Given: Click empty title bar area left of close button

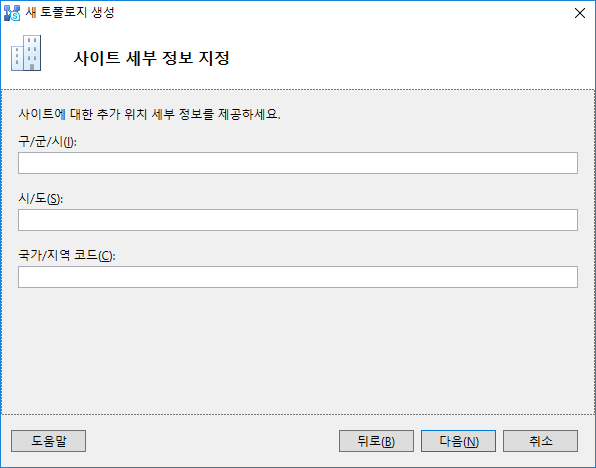Looking at the screenshot, I should click(x=342, y=13).
